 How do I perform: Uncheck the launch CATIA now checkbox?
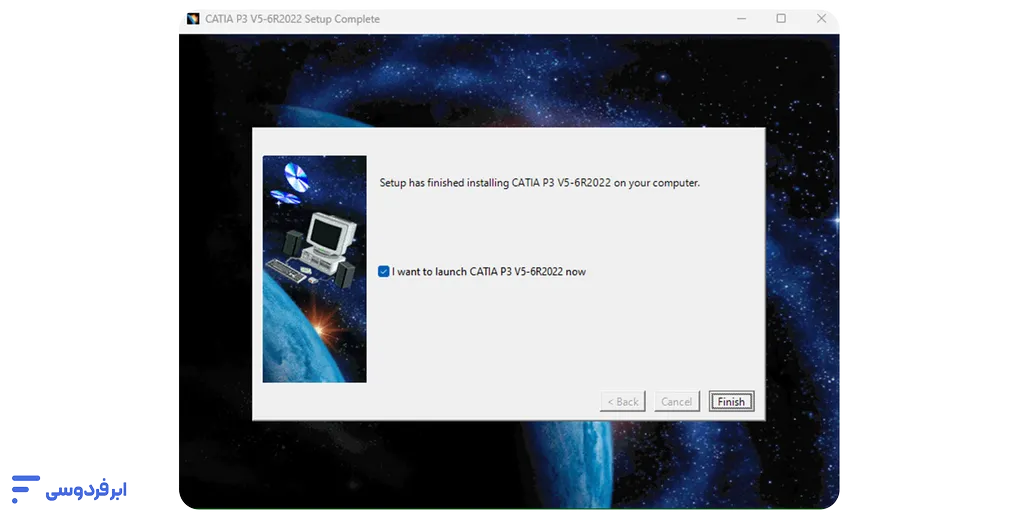pos(384,272)
